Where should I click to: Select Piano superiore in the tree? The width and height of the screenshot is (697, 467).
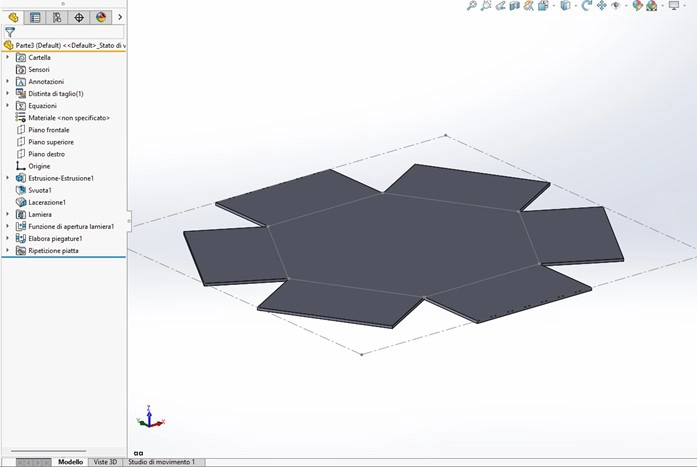[51, 142]
